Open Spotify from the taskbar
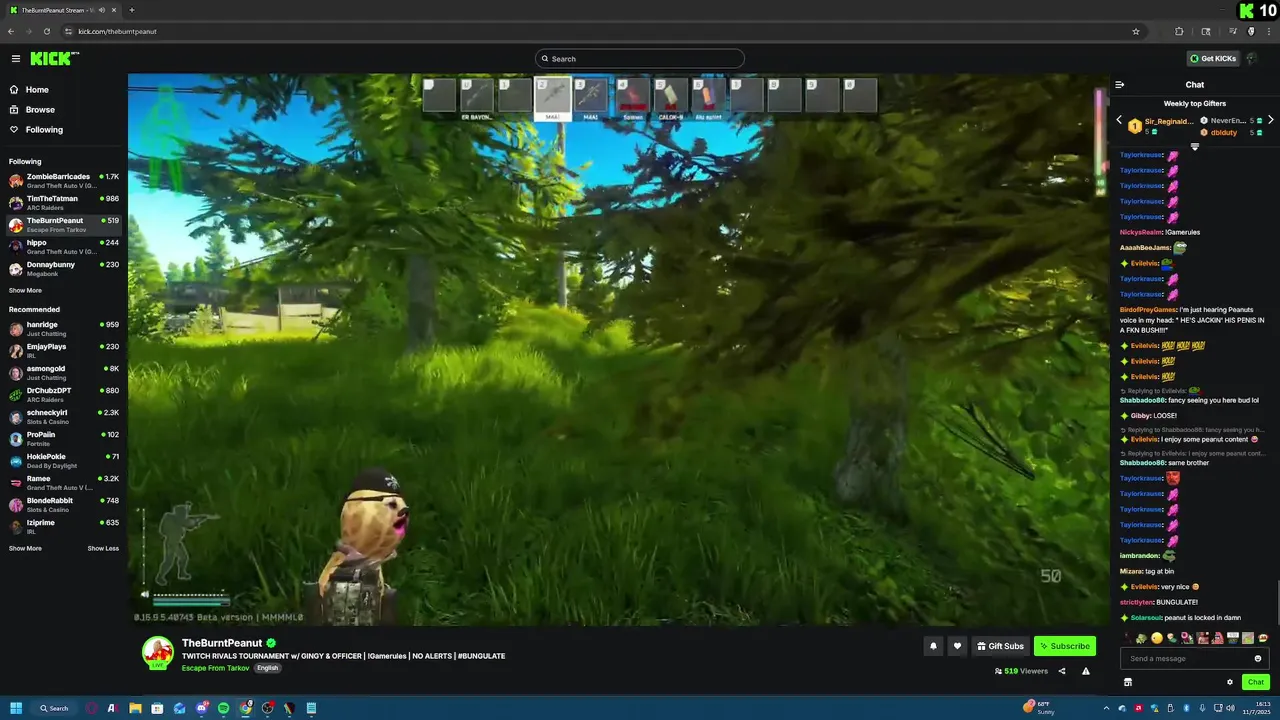Viewport: 1280px width, 720px height. click(x=223, y=708)
